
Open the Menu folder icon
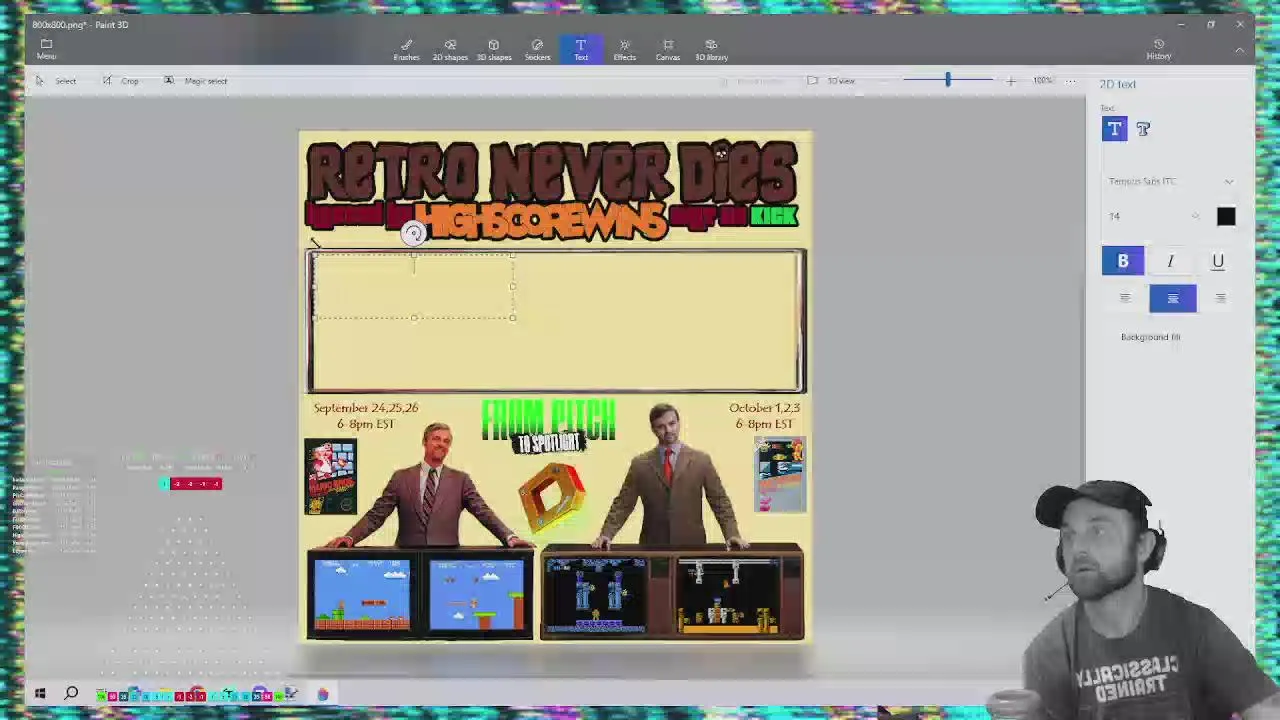pyautogui.click(x=46, y=48)
